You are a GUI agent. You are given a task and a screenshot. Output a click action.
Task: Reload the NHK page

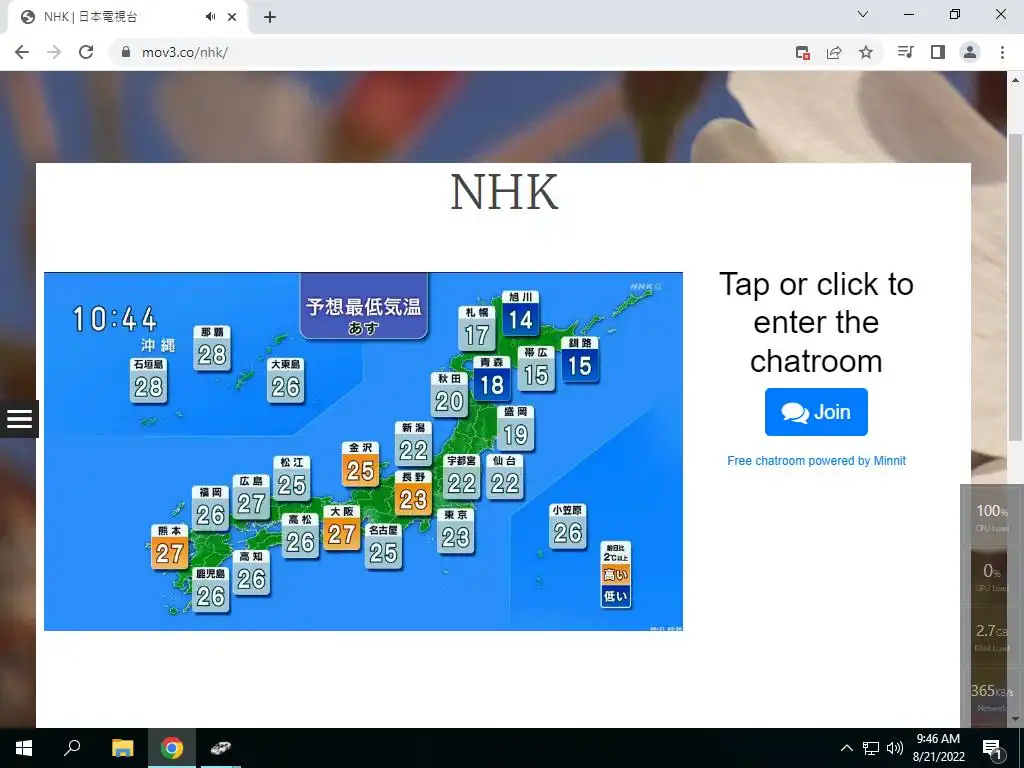click(x=86, y=52)
